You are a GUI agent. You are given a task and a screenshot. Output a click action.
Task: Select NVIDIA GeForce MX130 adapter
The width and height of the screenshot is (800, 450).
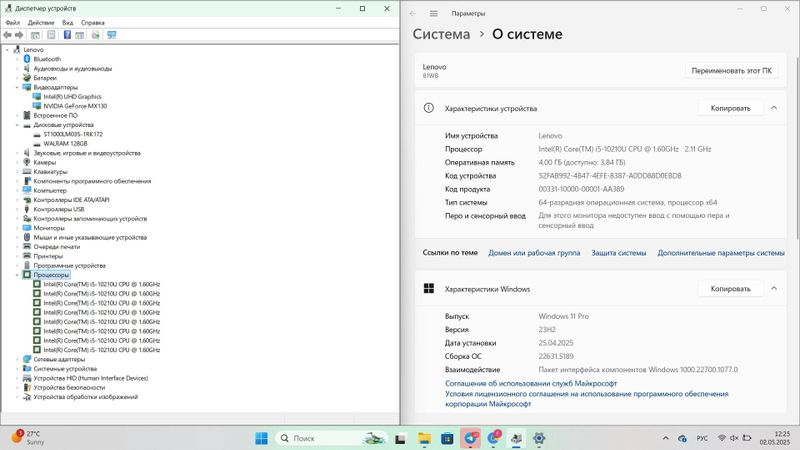[75, 106]
